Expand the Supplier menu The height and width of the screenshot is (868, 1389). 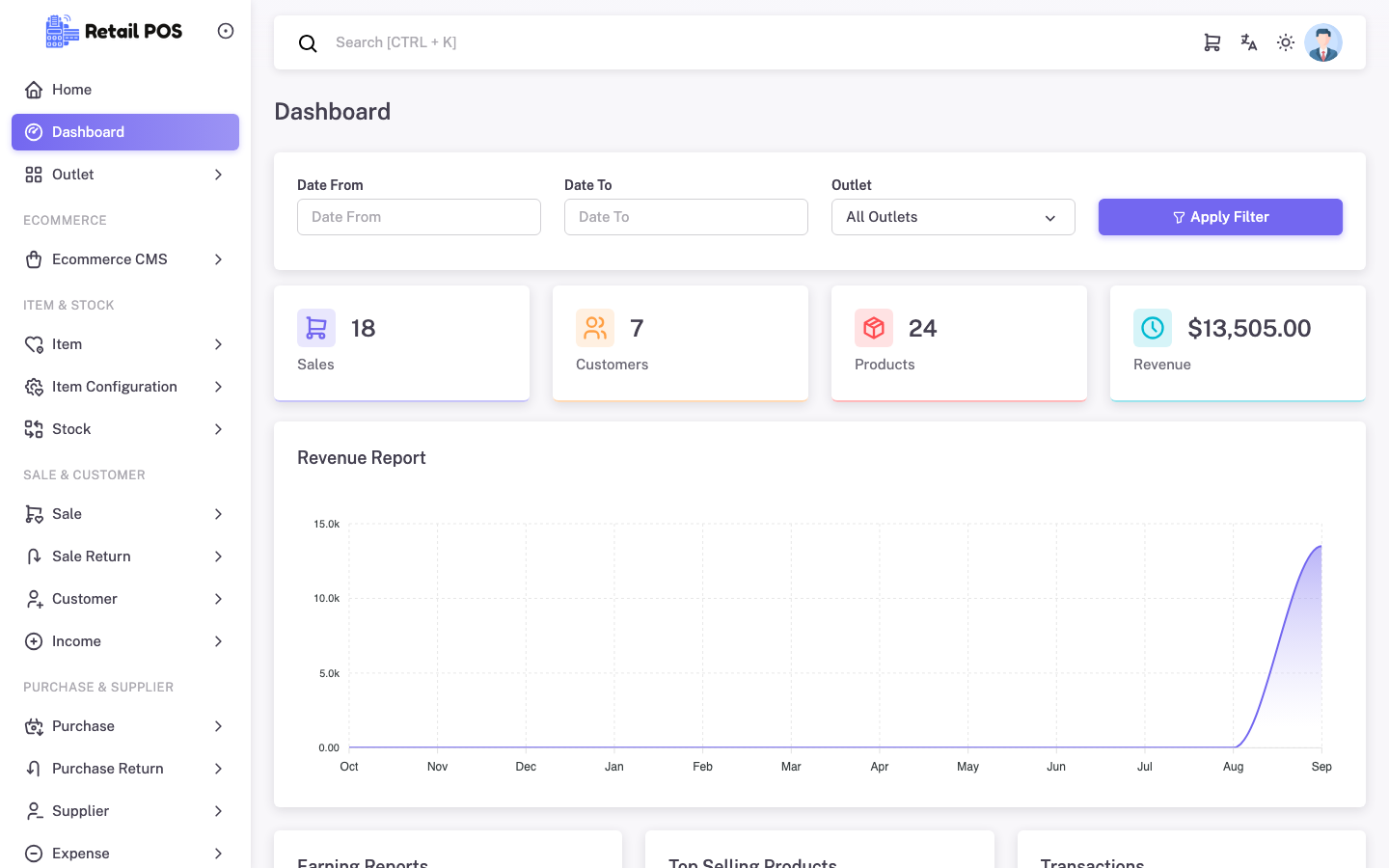click(x=125, y=811)
